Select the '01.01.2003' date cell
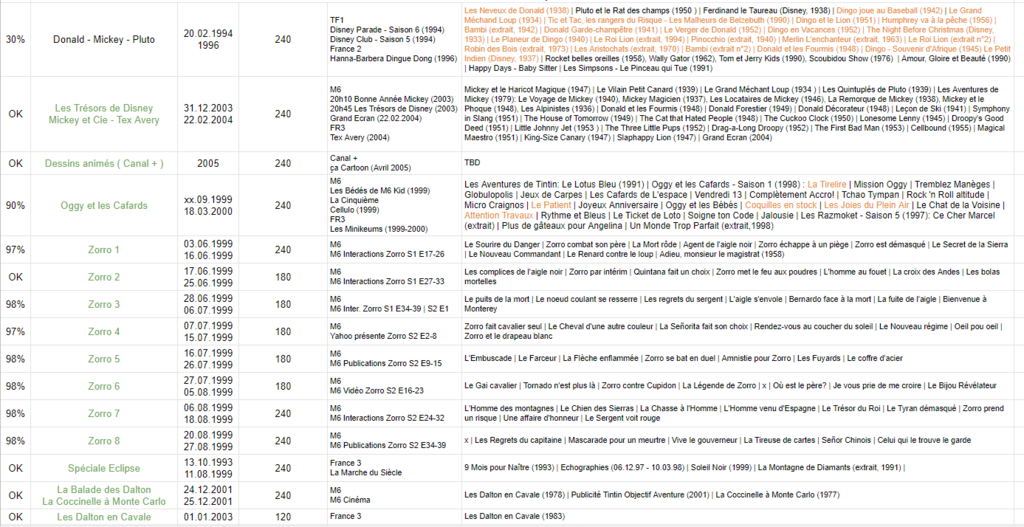Viewport: 1024px width, 527px height. click(x=208, y=517)
